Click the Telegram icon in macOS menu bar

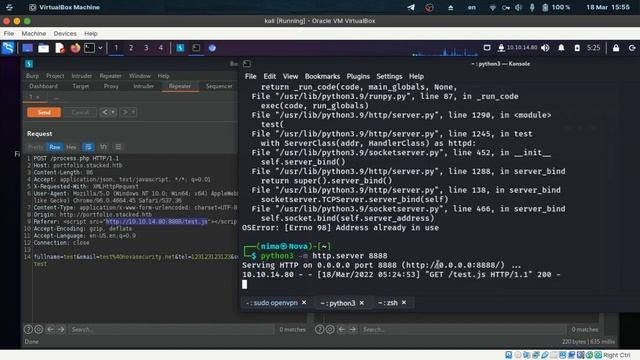(411, 7)
